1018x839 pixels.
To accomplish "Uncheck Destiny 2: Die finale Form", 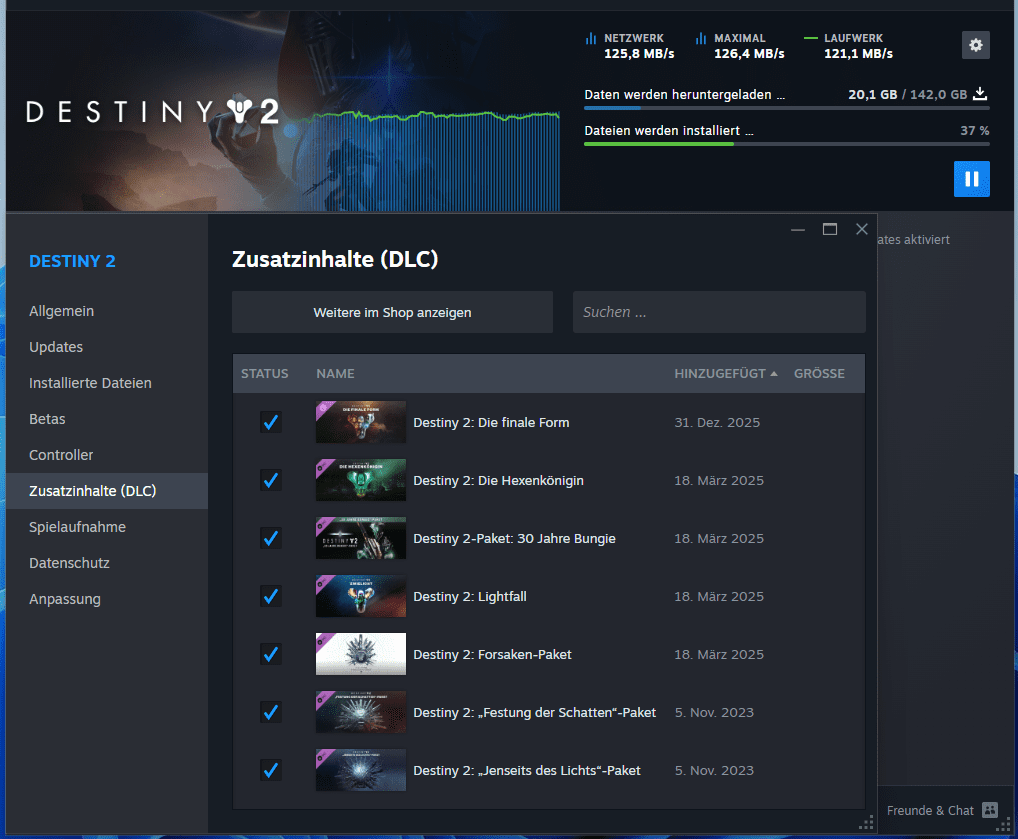I will (x=271, y=422).
